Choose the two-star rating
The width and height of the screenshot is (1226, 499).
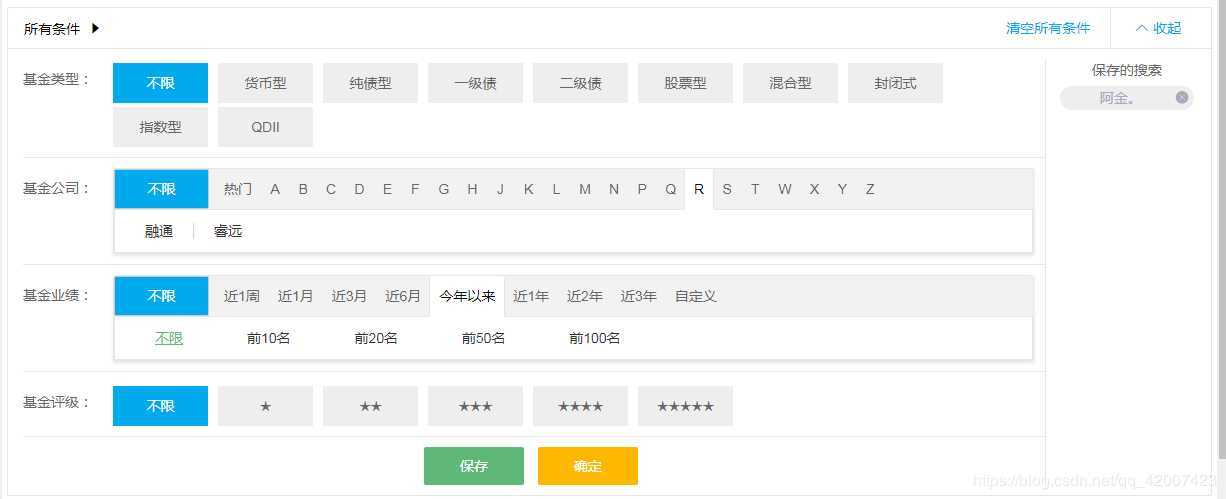(x=370, y=406)
